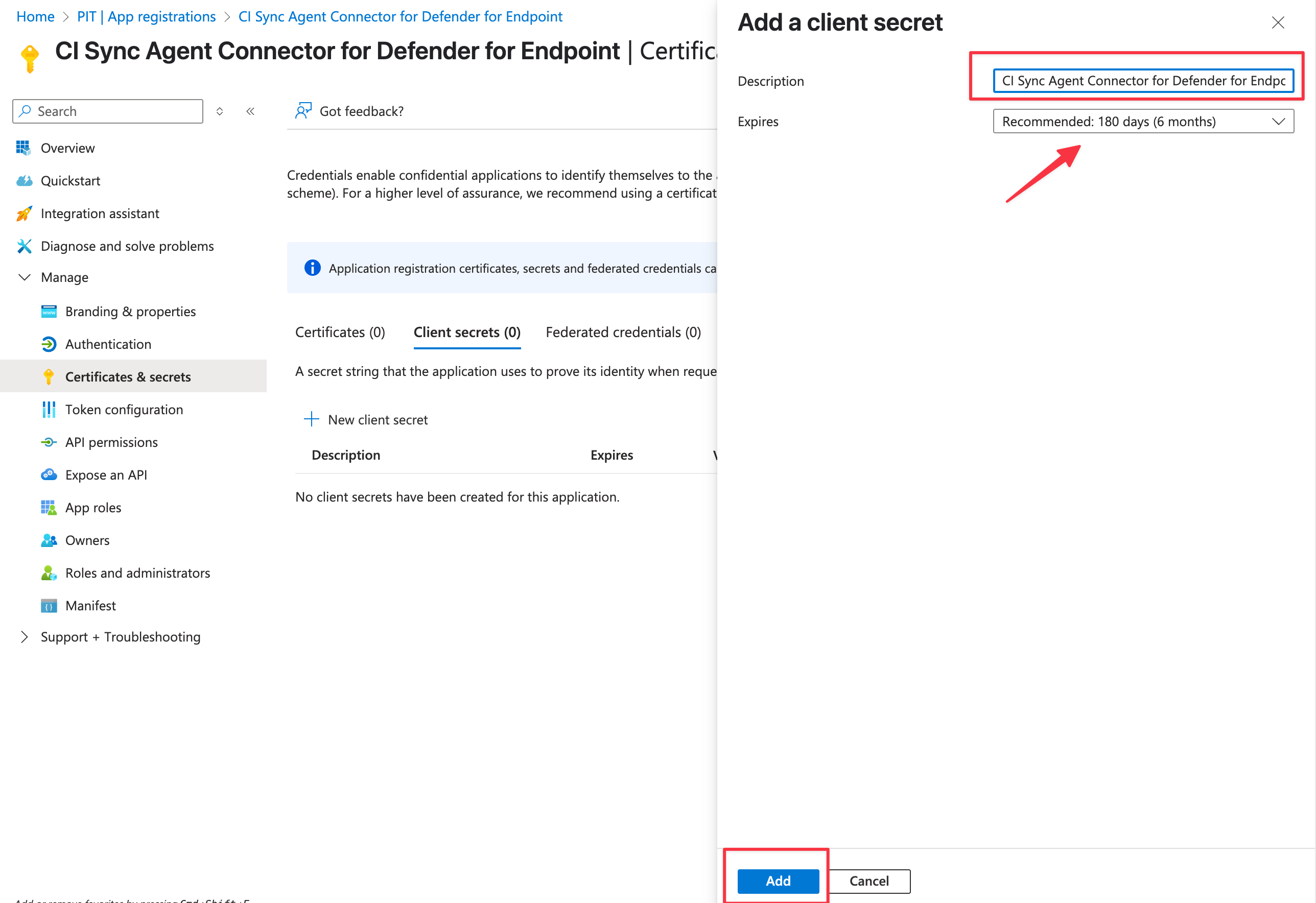Image resolution: width=1316 pixels, height=903 pixels.
Task: Click the sidebar Search field
Action: (108, 111)
